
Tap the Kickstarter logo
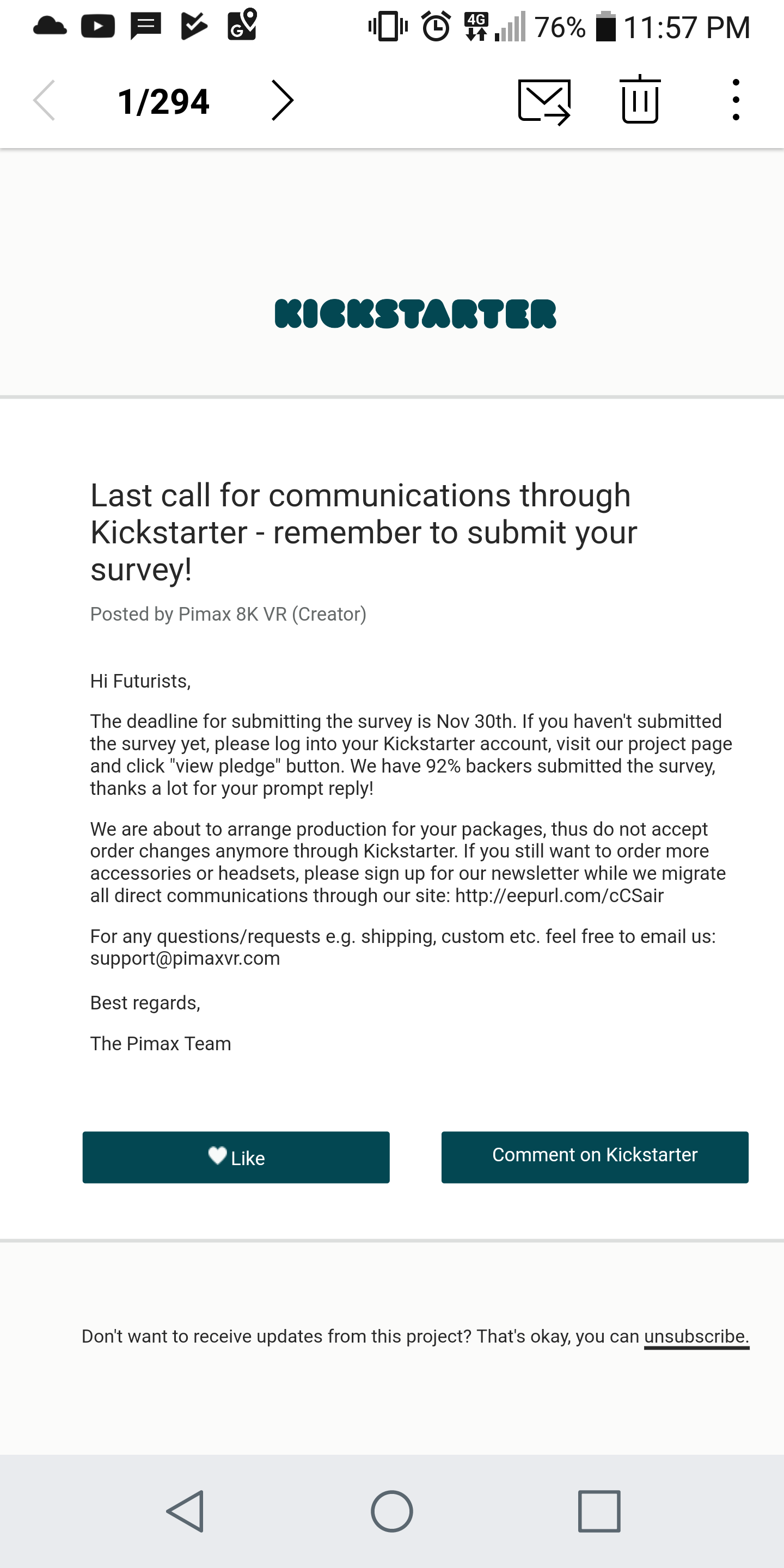[415, 314]
